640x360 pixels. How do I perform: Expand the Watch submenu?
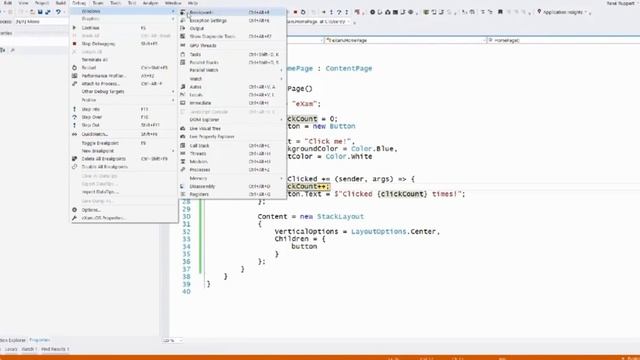(231, 79)
